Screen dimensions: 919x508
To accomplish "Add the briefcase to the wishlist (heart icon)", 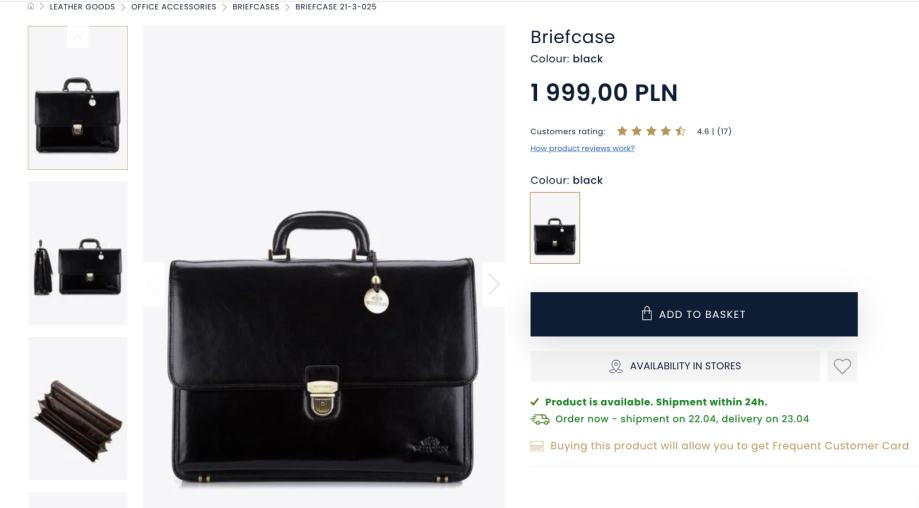I will 842,367.
